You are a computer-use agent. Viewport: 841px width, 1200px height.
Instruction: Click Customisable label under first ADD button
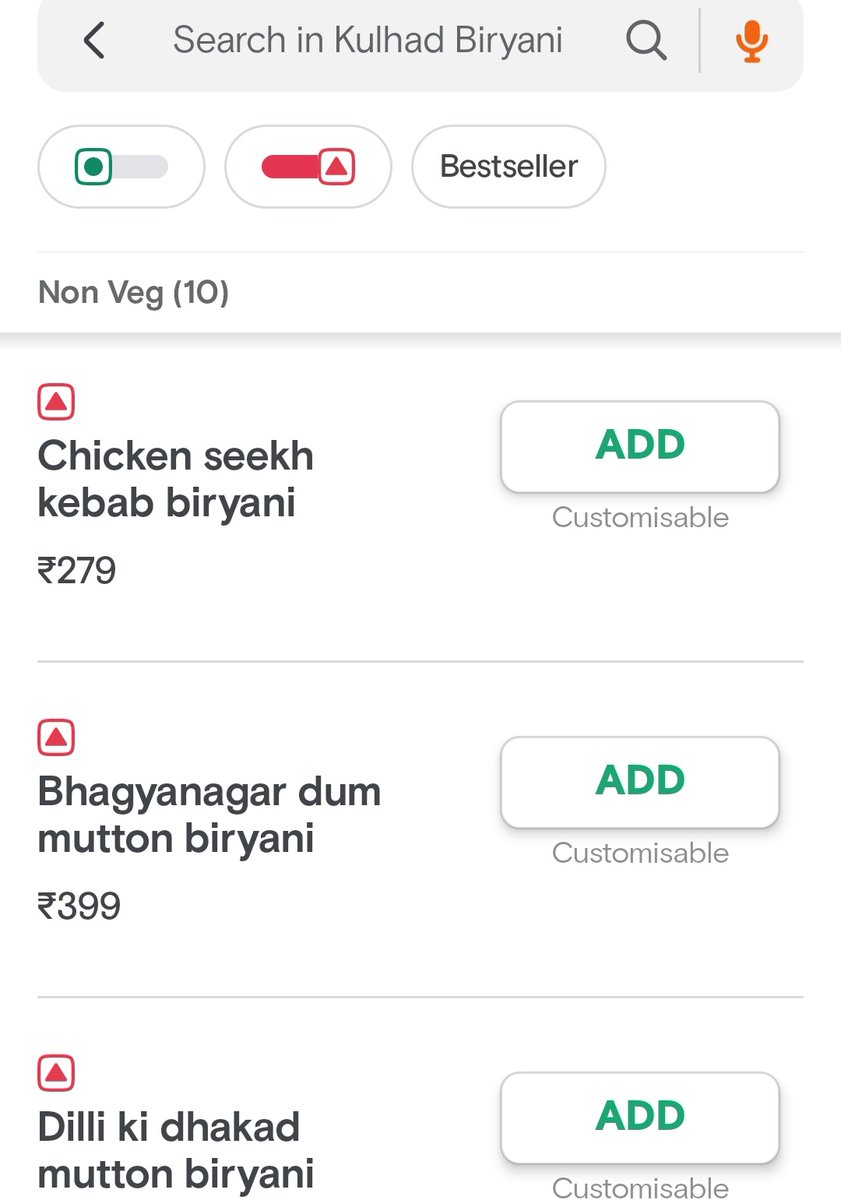coord(640,518)
